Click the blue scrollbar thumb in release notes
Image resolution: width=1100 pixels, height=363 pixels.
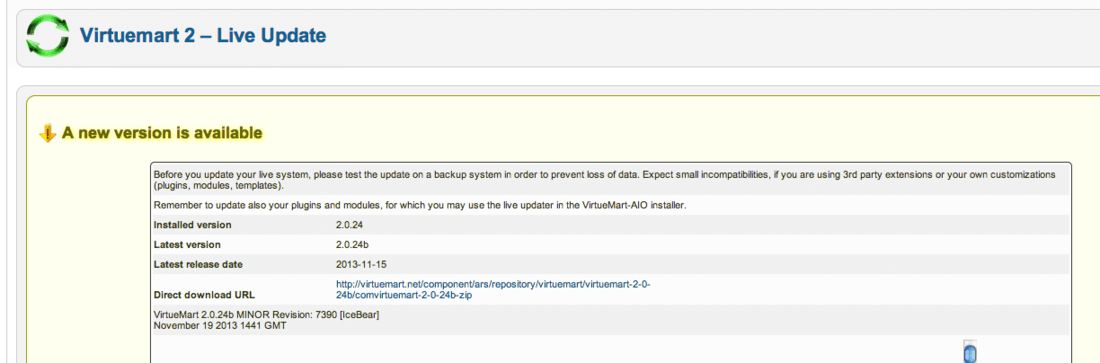tap(970, 352)
